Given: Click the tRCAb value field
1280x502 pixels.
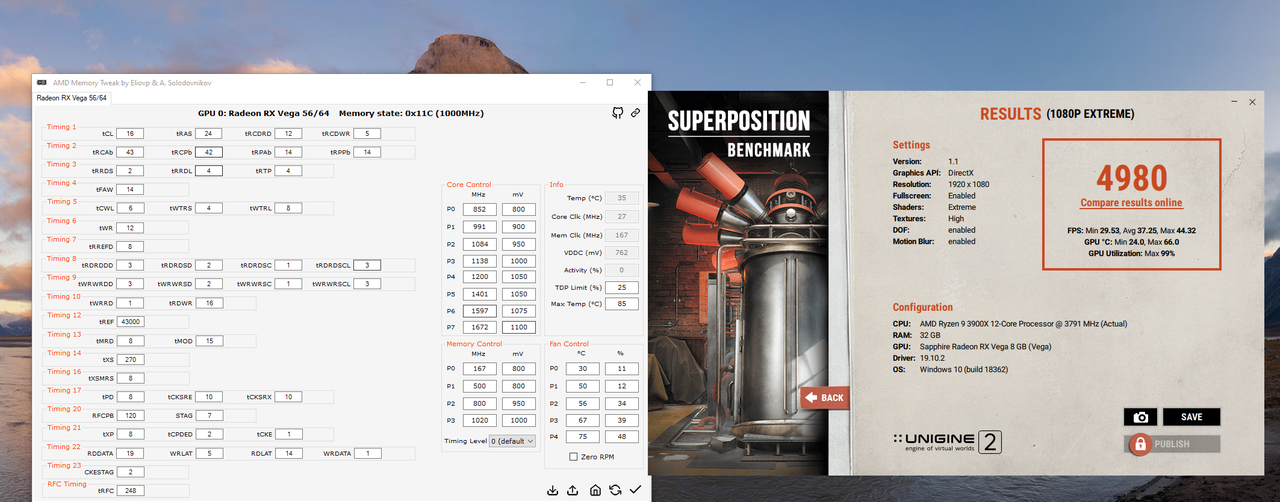Looking at the screenshot, I should tap(131, 152).
